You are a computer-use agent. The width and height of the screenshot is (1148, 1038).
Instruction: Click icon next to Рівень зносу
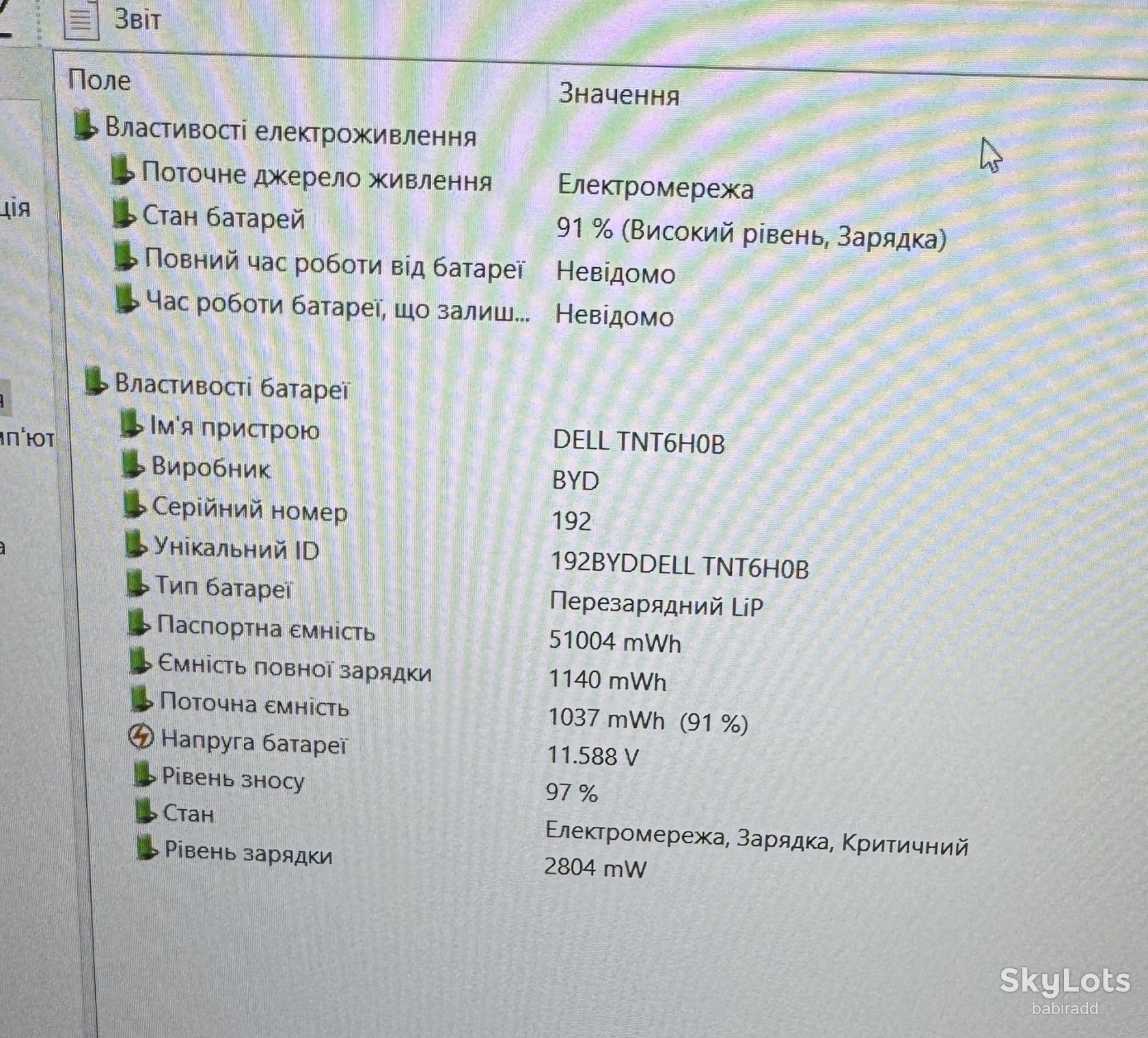click(144, 774)
